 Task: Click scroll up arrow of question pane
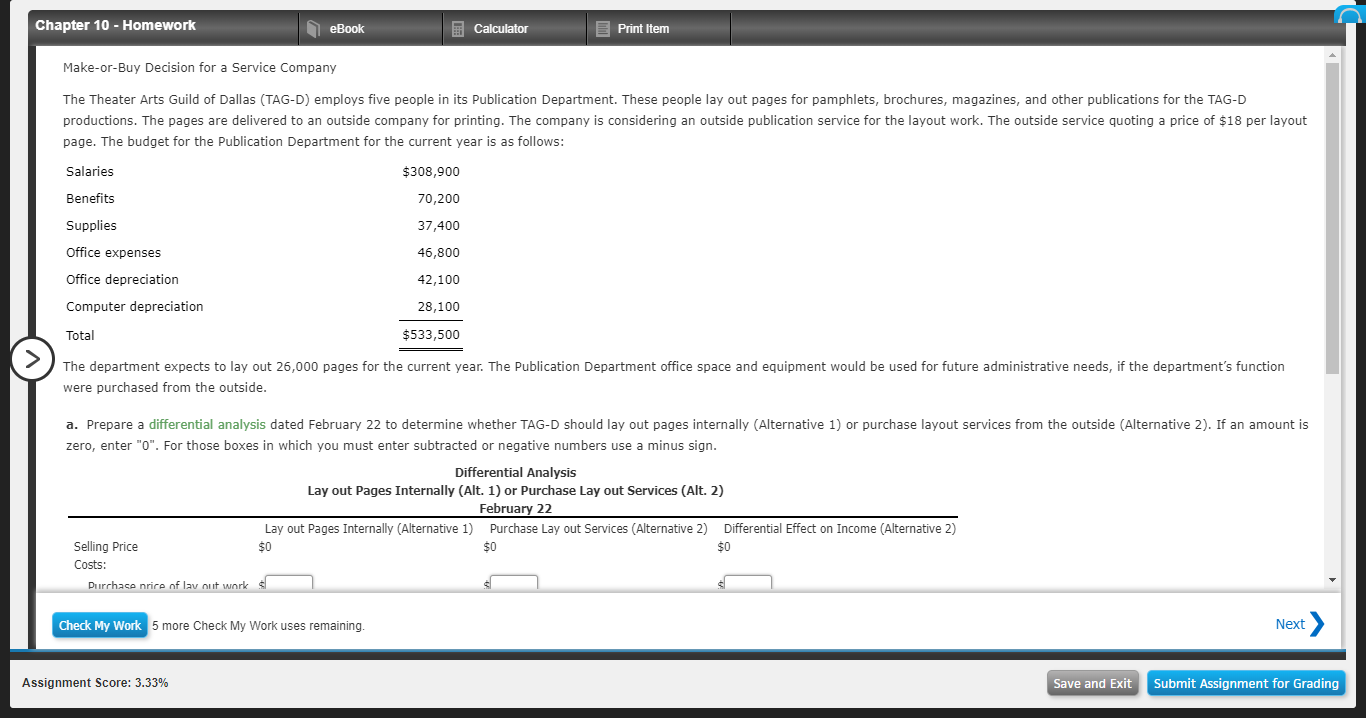pos(1330,54)
